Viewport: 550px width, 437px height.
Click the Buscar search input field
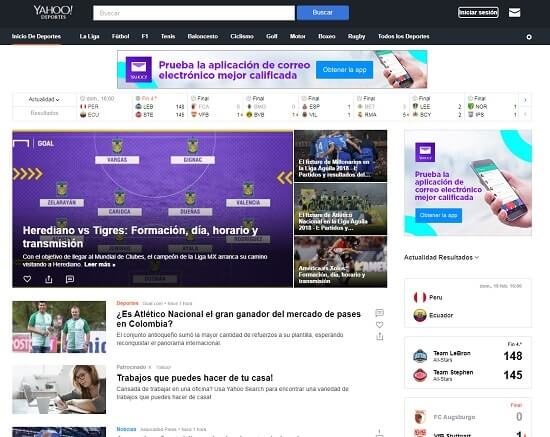(194, 13)
